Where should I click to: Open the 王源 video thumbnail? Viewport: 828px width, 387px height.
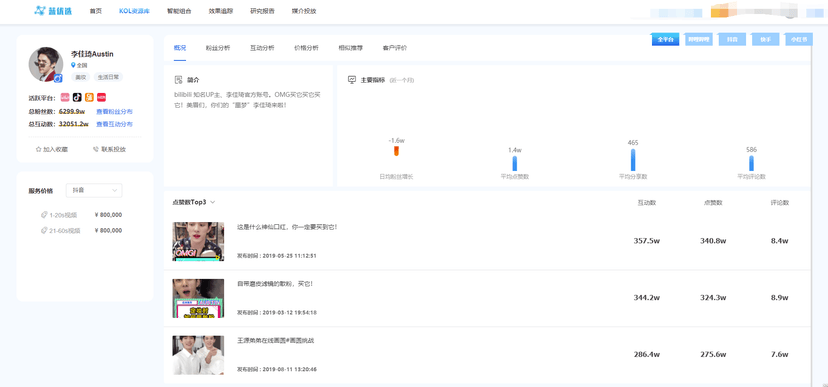click(x=198, y=355)
